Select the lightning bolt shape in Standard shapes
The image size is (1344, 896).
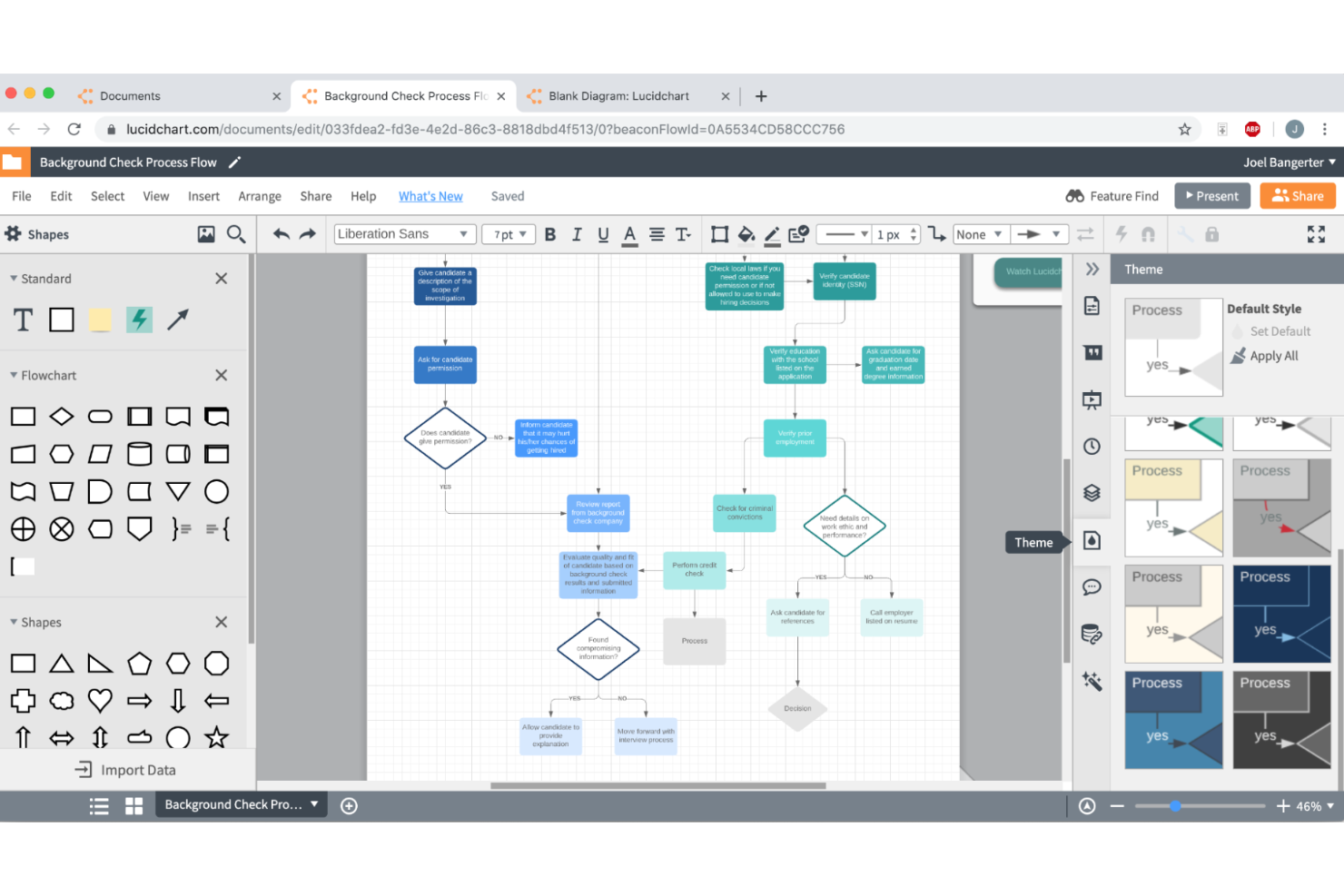[x=139, y=320]
